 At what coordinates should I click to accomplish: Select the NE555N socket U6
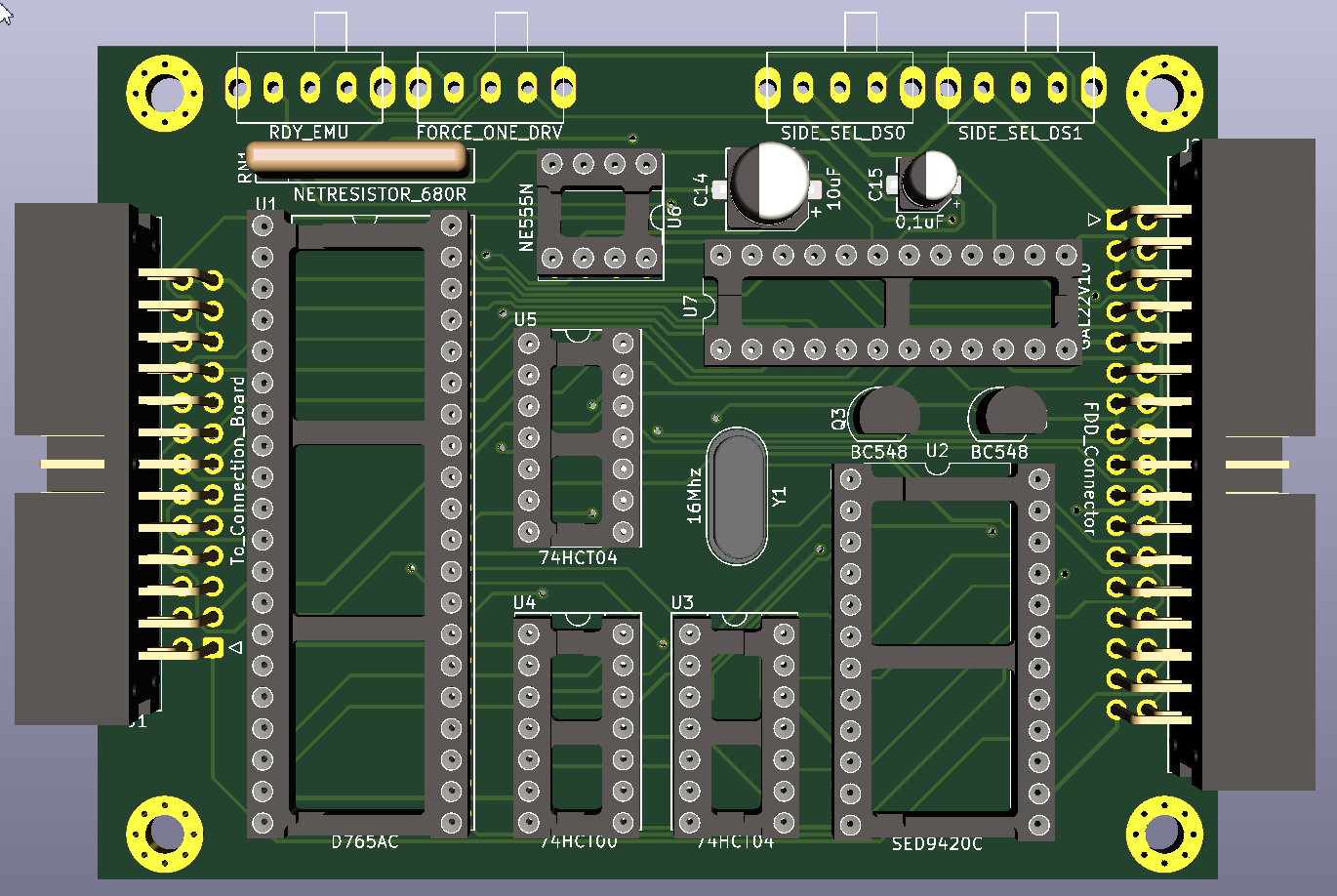click(599, 213)
